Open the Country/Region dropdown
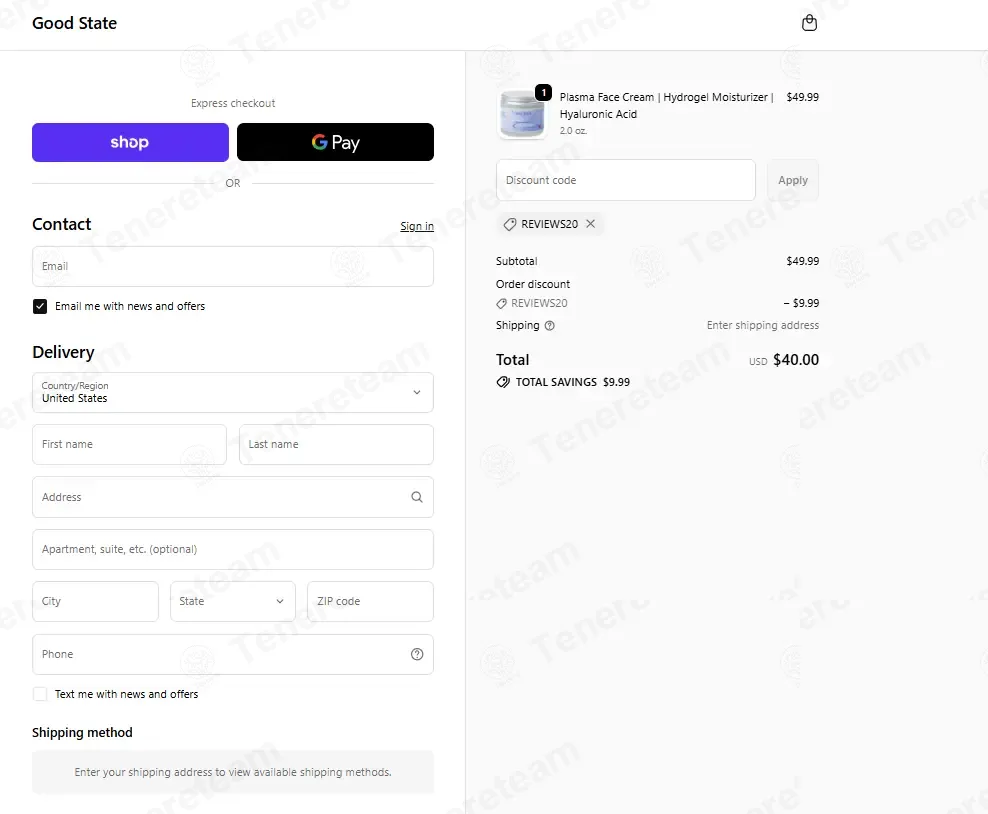The image size is (988, 814). click(x=233, y=393)
